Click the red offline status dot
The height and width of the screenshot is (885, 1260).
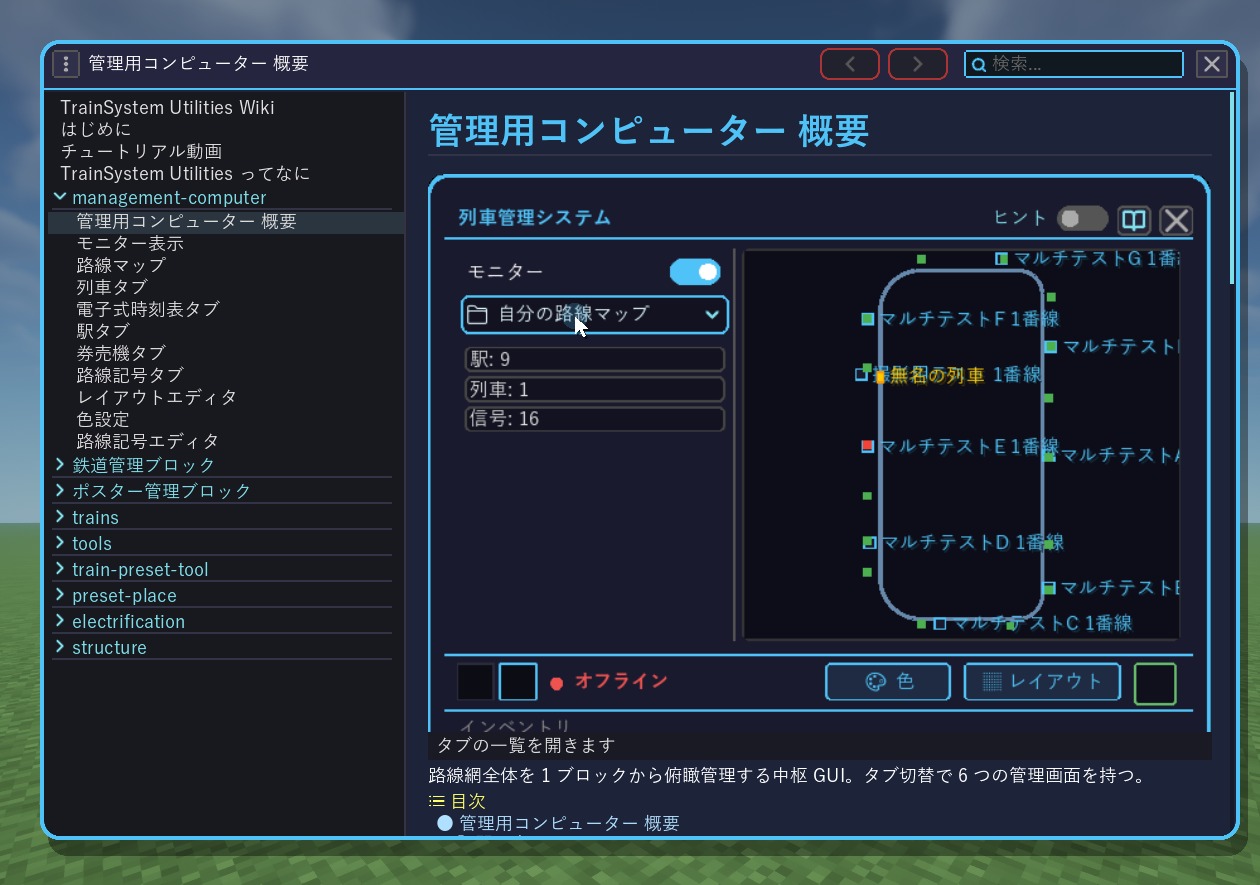click(557, 684)
